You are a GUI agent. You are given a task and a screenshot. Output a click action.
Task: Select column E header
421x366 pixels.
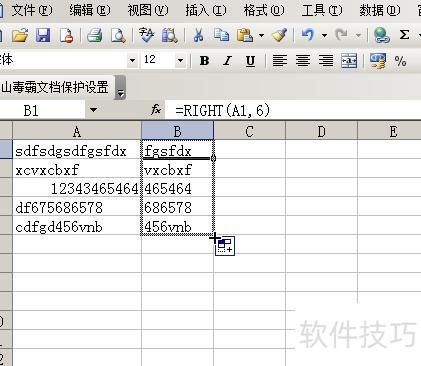coord(390,132)
